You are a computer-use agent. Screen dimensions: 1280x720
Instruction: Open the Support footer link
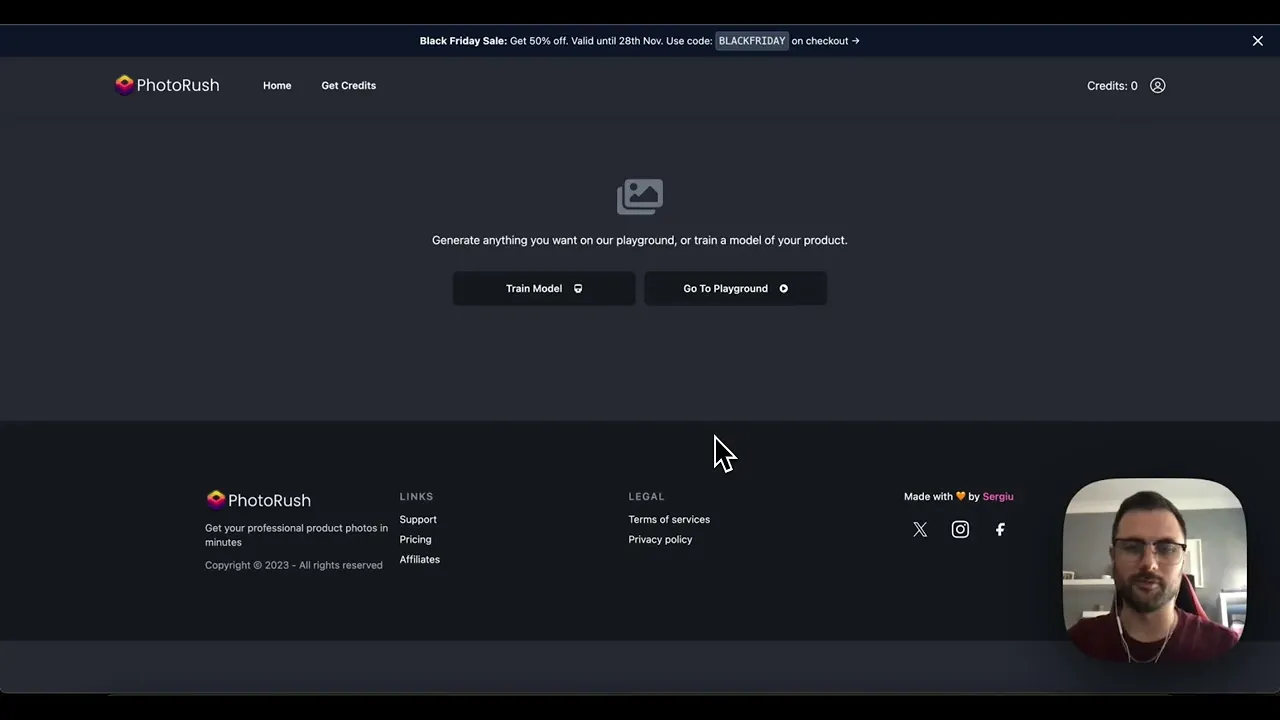click(418, 520)
